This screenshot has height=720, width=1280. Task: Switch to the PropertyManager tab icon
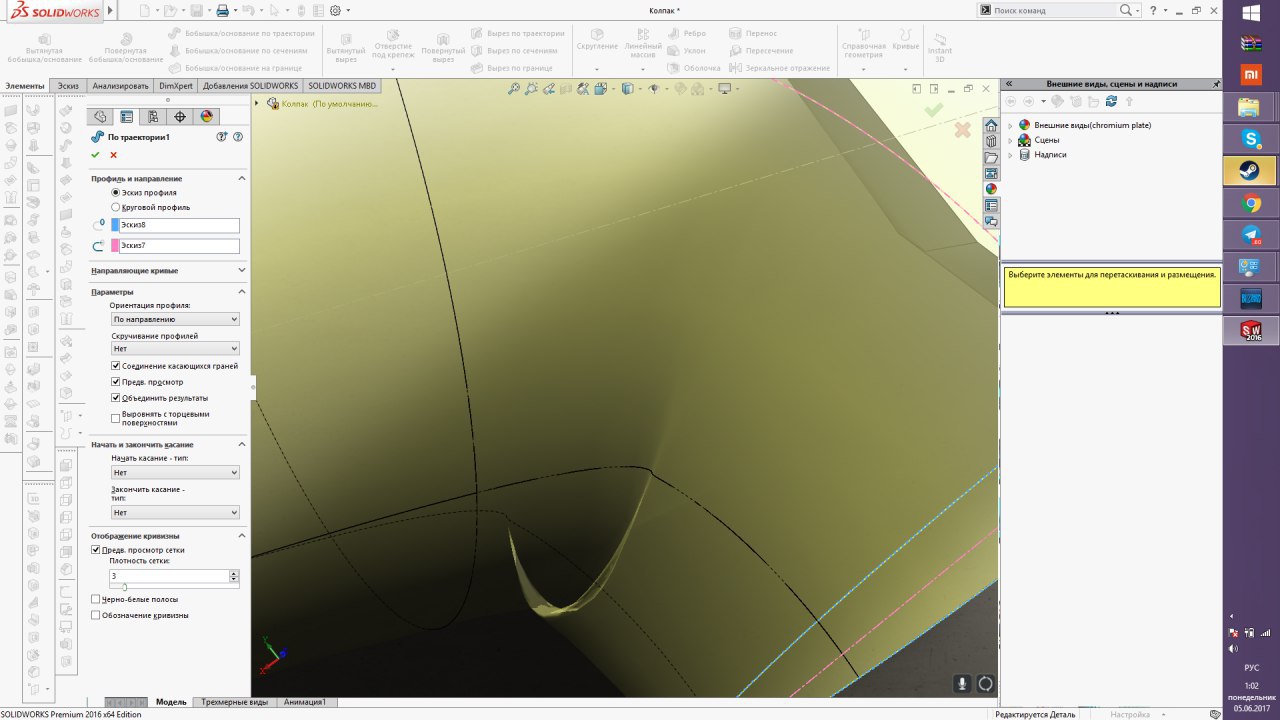click(127, 117)
